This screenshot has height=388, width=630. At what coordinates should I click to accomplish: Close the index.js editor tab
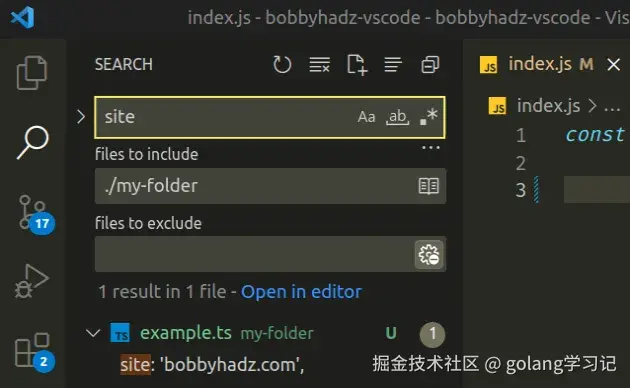[x=614, y=64]
